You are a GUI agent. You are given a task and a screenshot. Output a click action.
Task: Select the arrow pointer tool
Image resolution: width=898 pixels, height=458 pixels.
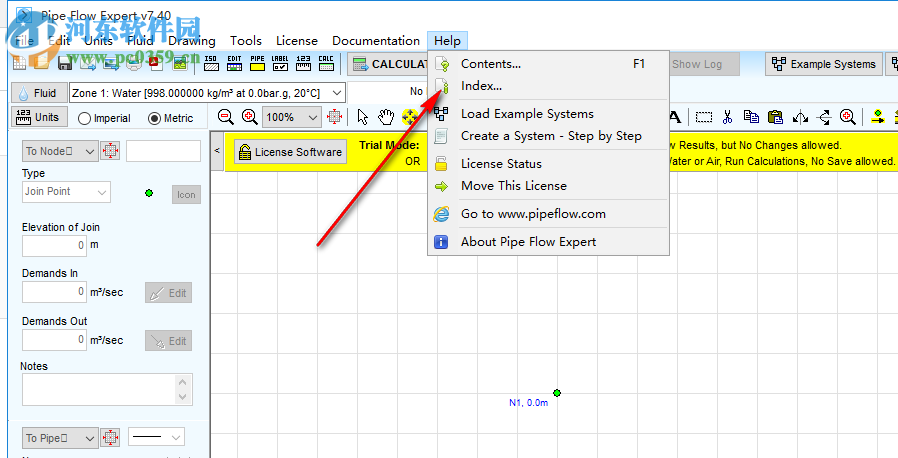363,117
